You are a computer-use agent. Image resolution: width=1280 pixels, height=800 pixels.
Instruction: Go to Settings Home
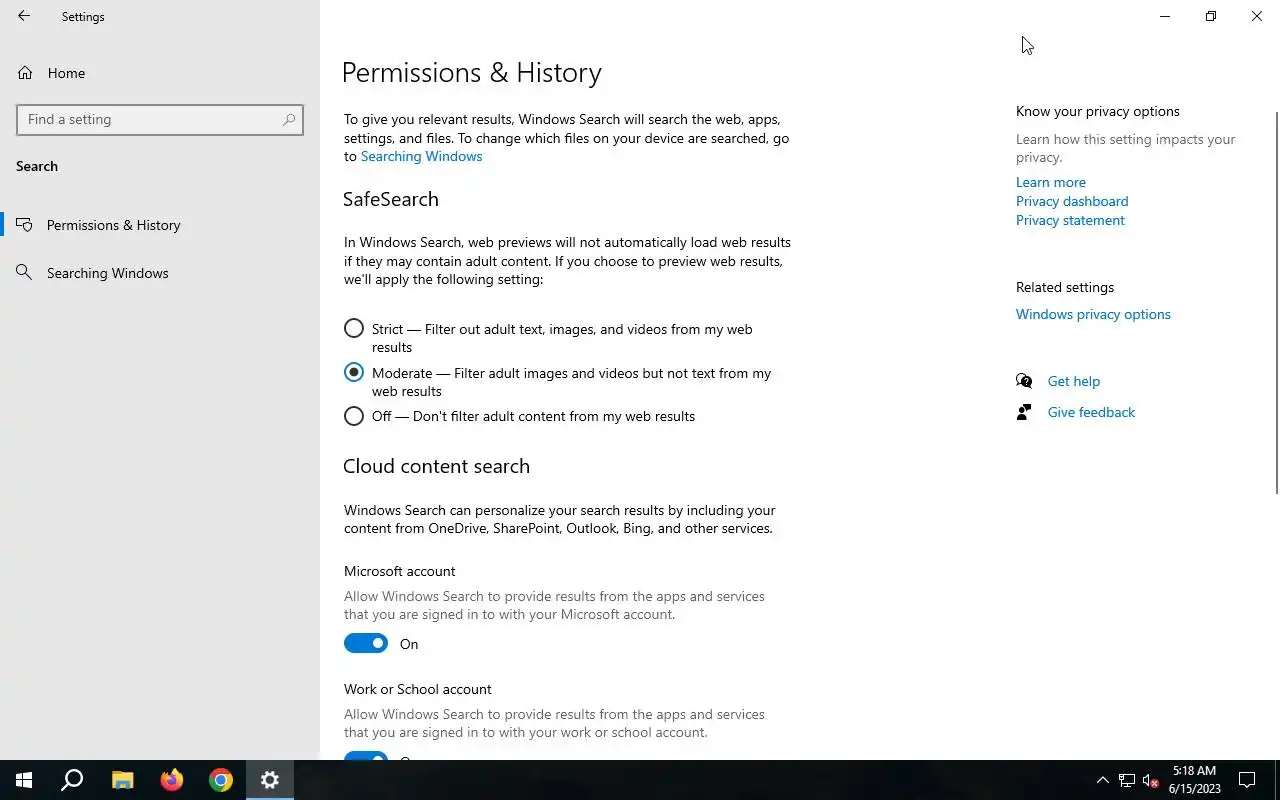[66, 73]
